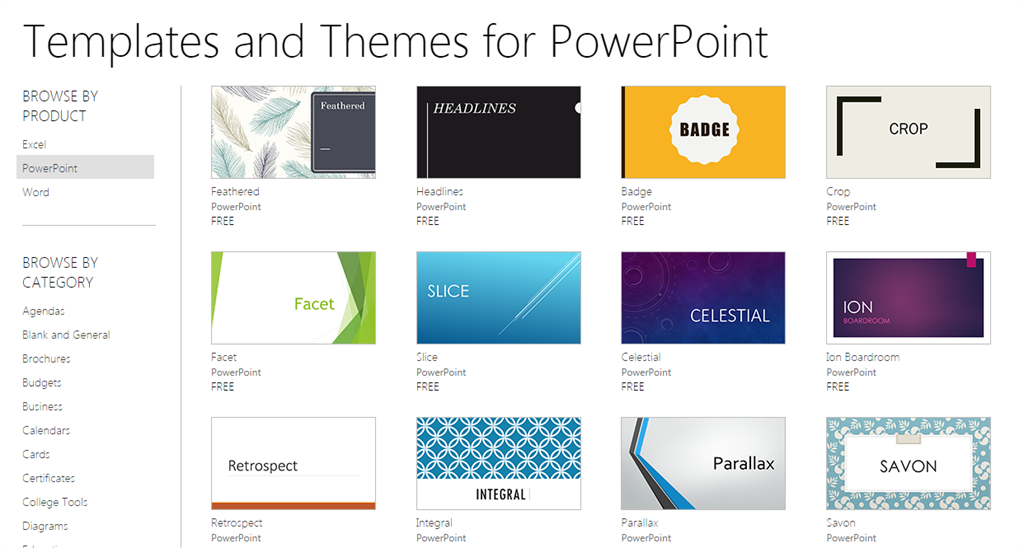Click the Headlines title link
The image size is (1024, 548).
[440, 191]
